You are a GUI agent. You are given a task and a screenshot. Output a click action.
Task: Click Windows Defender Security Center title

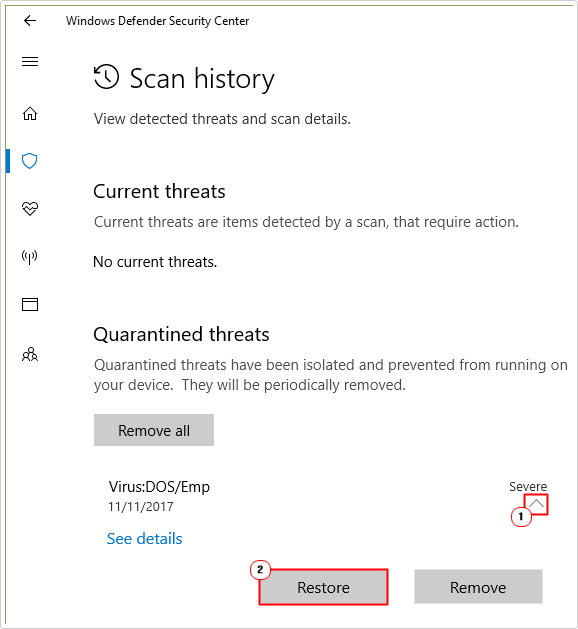(x=158, y=21)
